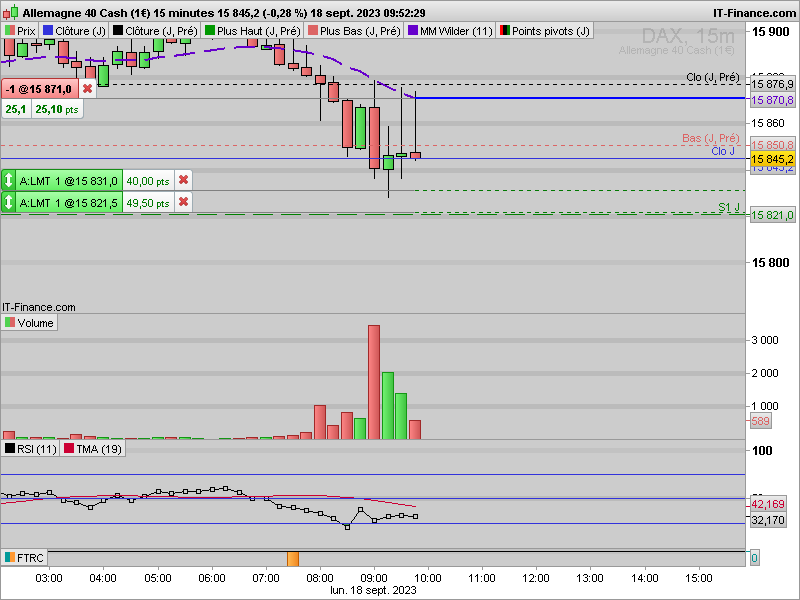Click the 15 870,8 price axis tag
Screen dimensions: 800x600
772,100
